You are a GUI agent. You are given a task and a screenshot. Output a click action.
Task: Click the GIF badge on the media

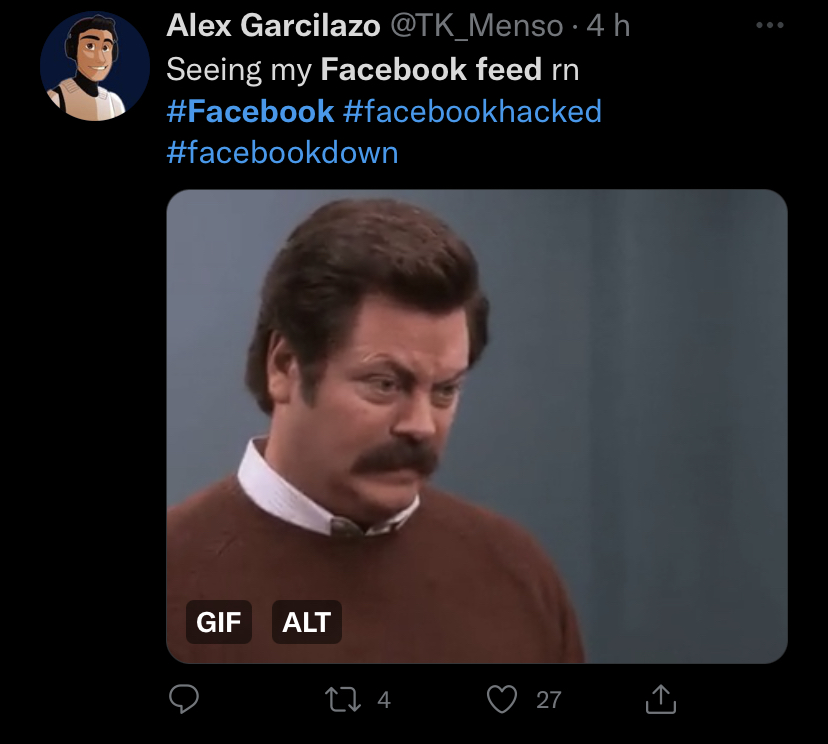coord(218,622)
